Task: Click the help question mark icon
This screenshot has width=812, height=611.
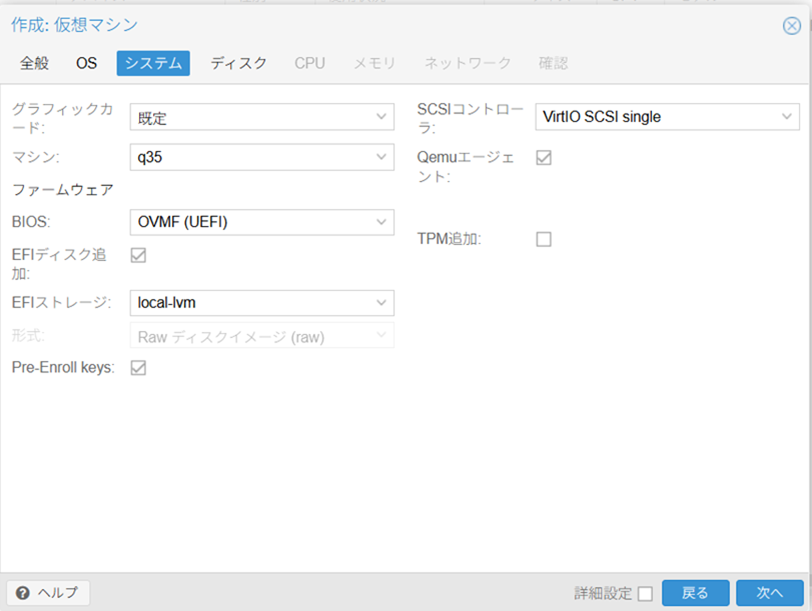Action: coord(22,593)
